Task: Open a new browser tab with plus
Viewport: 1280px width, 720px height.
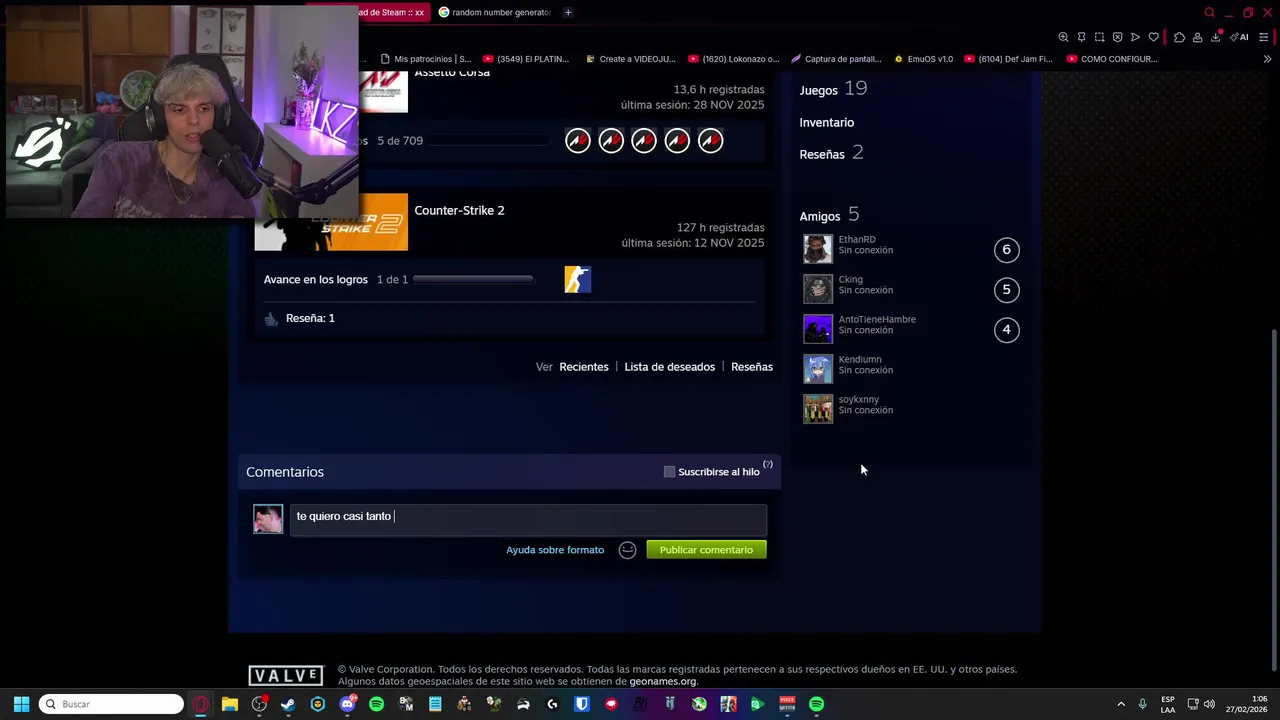Action: pos(568,12)
